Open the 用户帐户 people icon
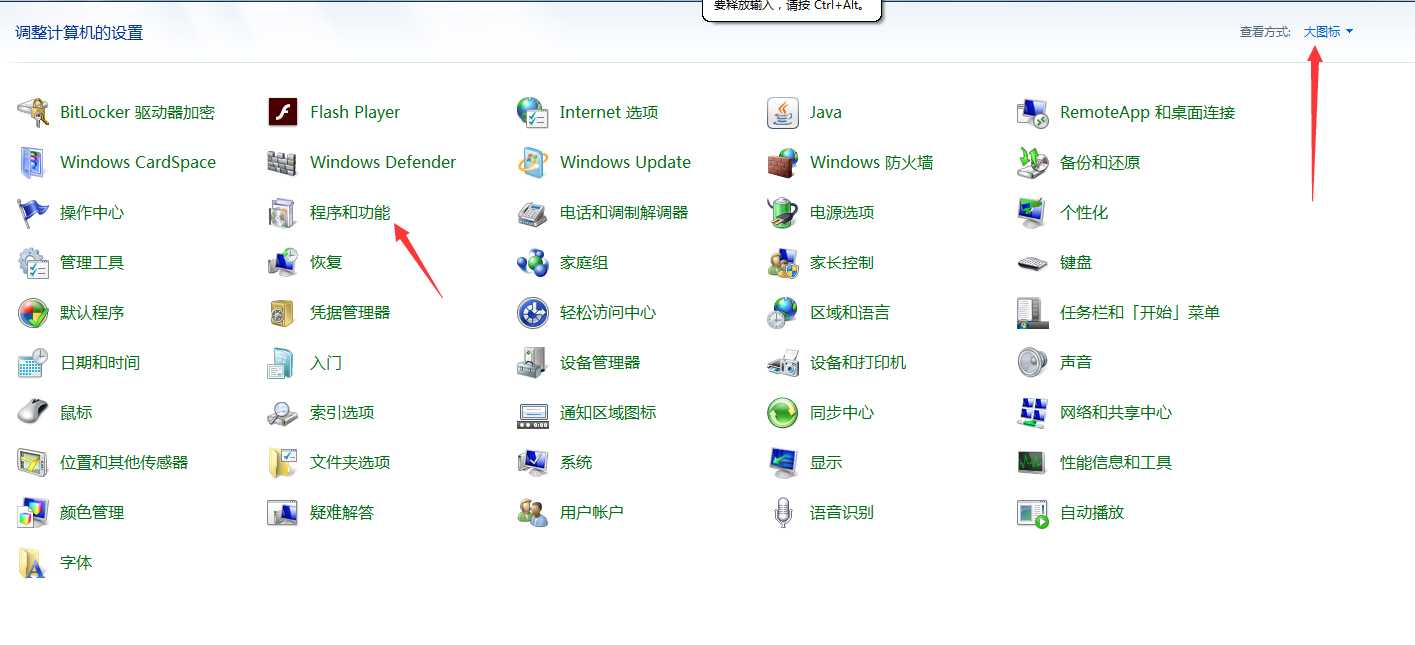 coord(533,512)
